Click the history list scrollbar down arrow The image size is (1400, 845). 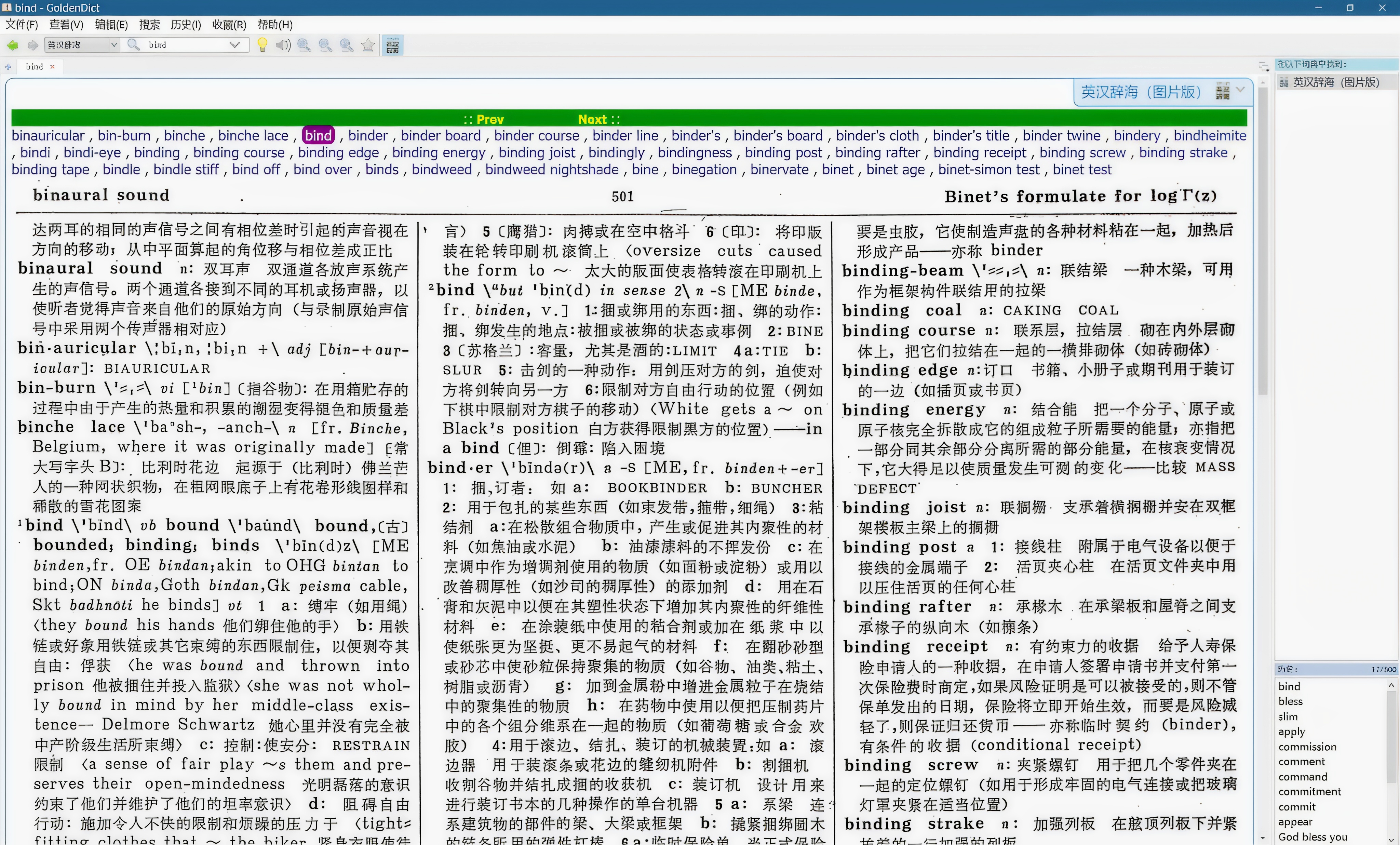pos(1391,840)
